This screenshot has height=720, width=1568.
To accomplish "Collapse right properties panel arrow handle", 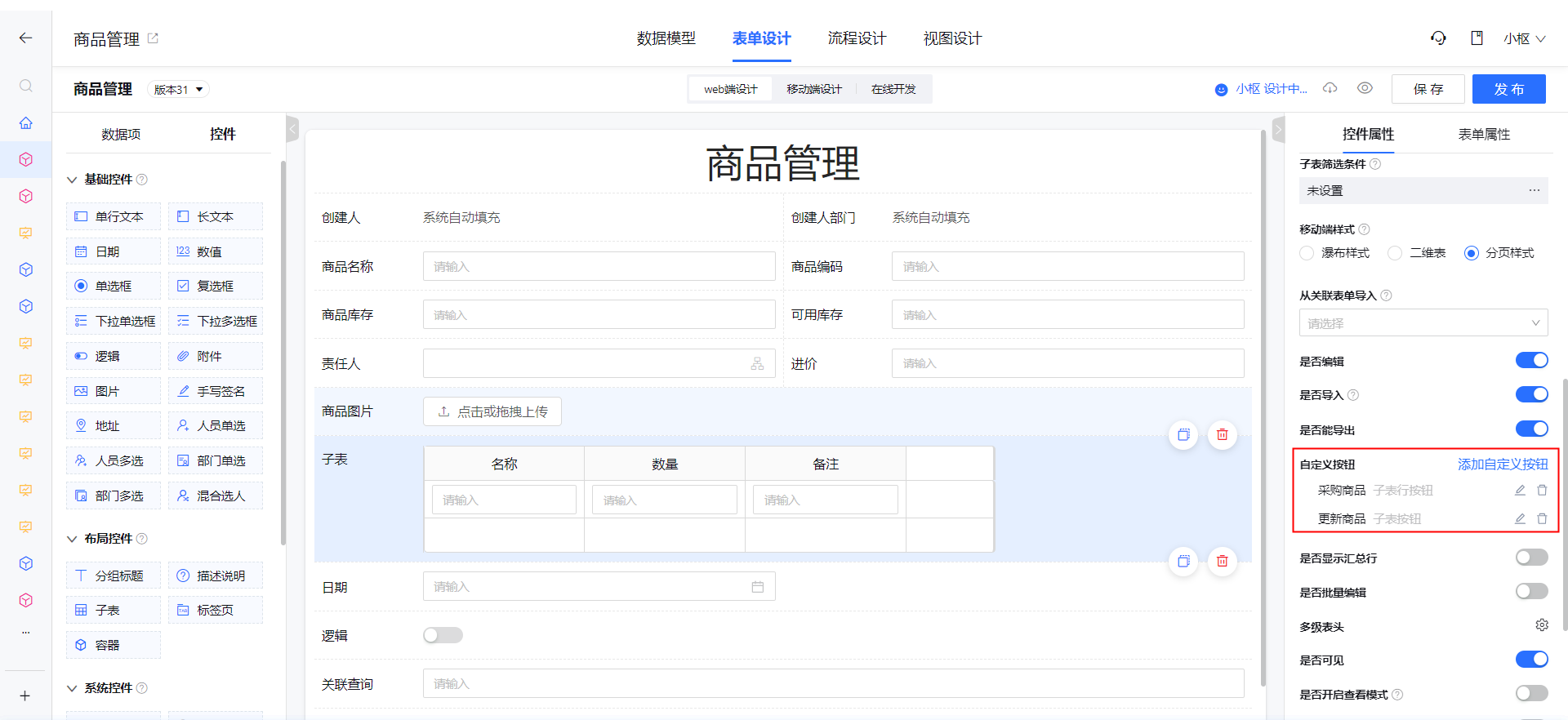I will tap(1279, 129).
